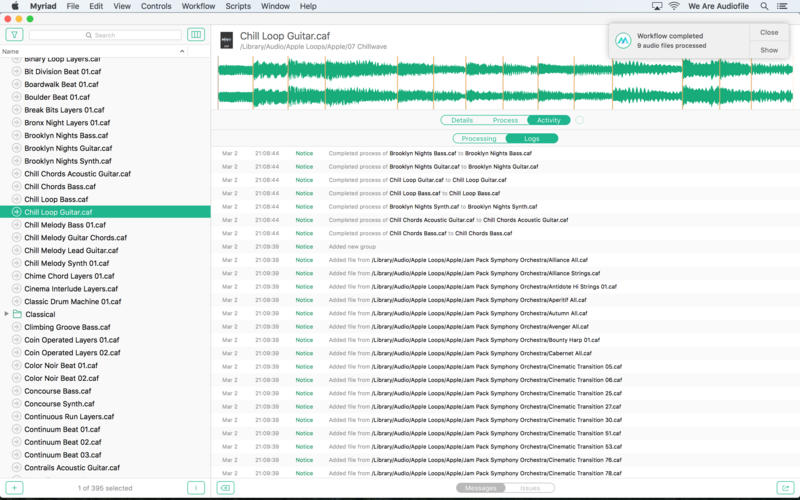Image resolution: width=800 pixels, height=500 pixels.
Task: Click the export icon at bottom right
Action: tap(785, 488)
